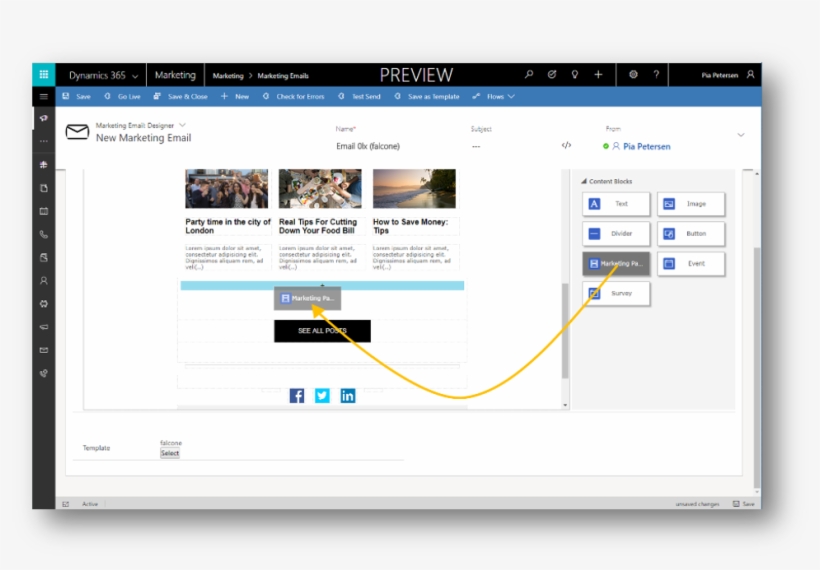This screenshot has width=820, height=570.
Task: Click the HTML code view icon
Action: coord(566,145)
